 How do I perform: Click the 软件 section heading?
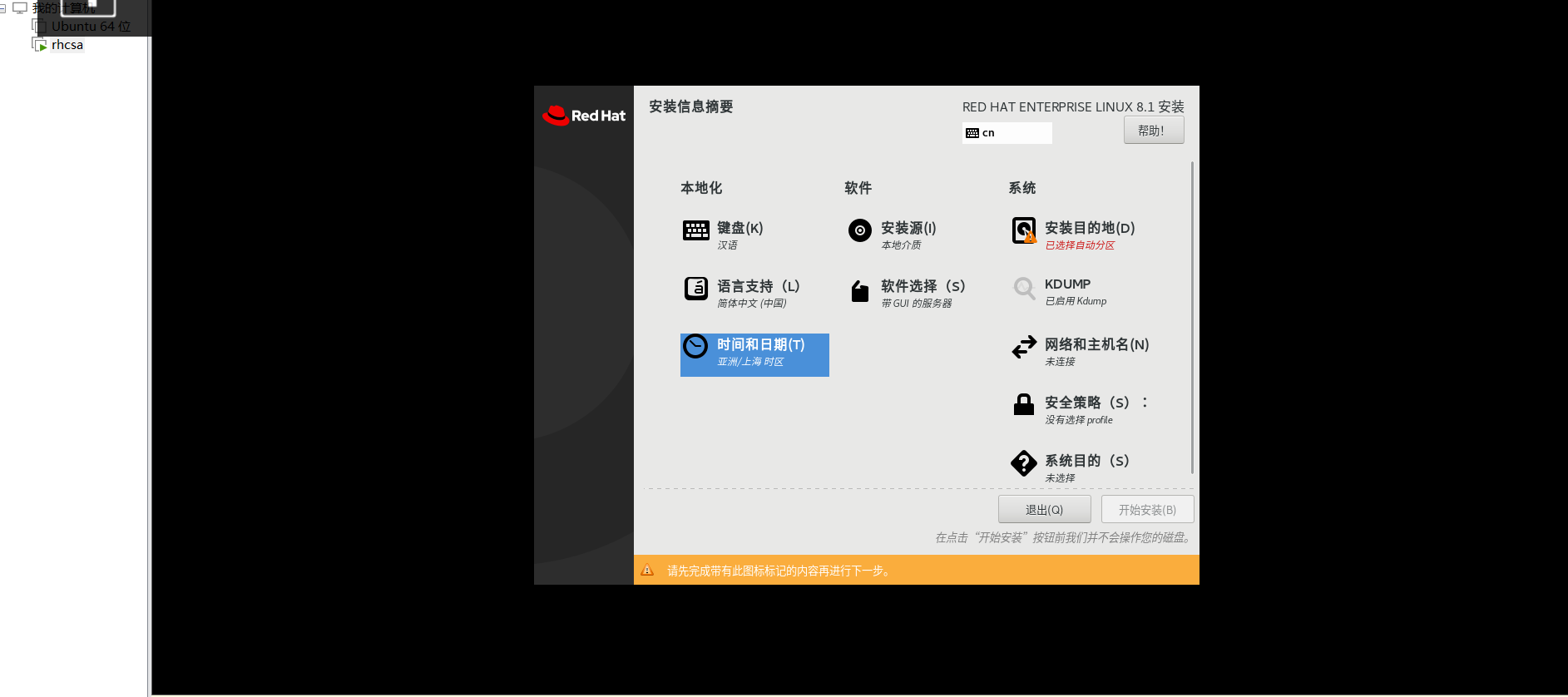coord(858,188)
